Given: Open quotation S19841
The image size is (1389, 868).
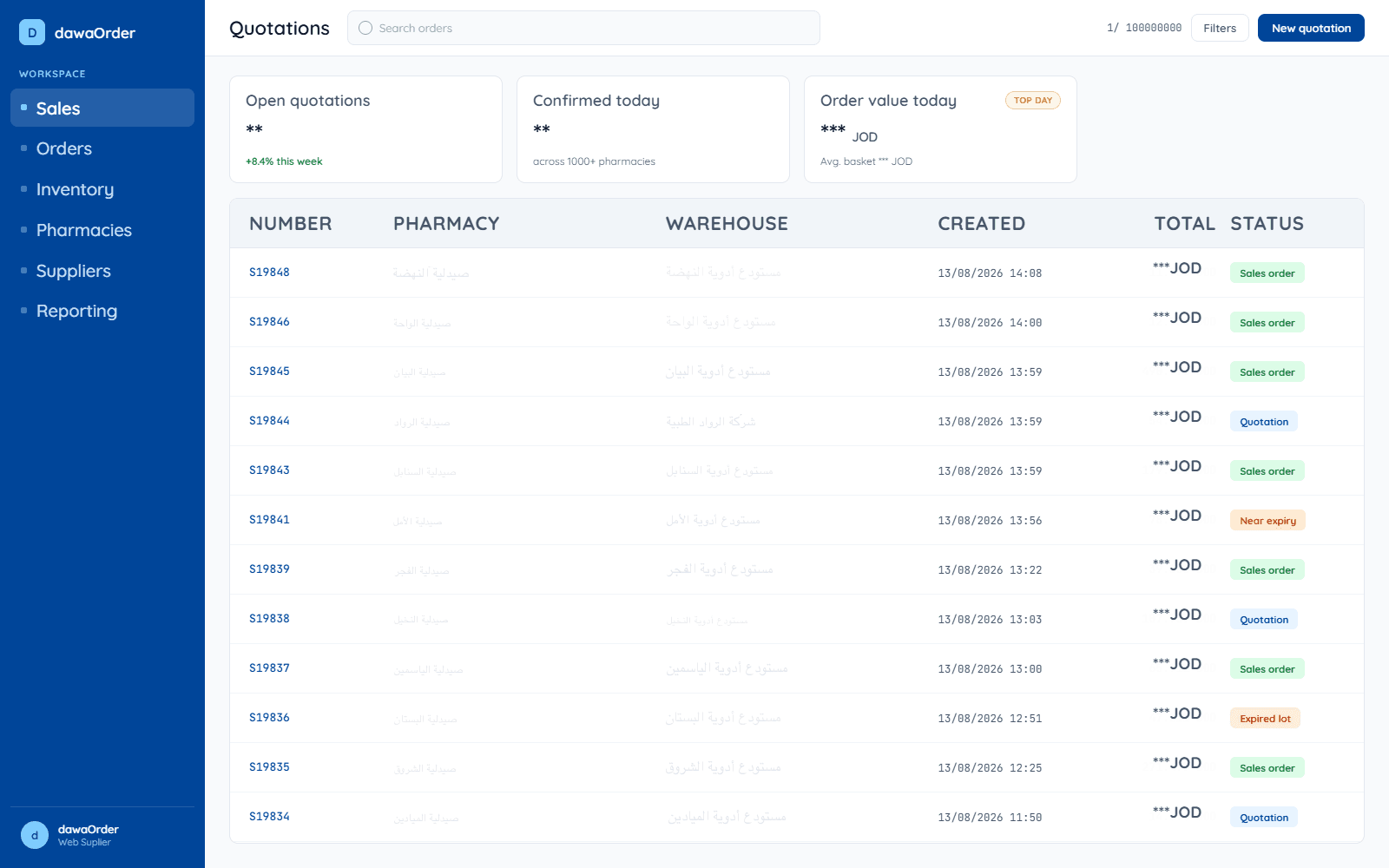Looking at the screenshot, I should 269,520.
